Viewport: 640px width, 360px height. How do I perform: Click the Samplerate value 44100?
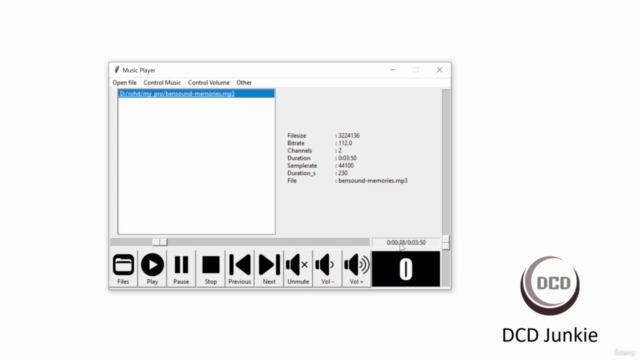[346, 166]
